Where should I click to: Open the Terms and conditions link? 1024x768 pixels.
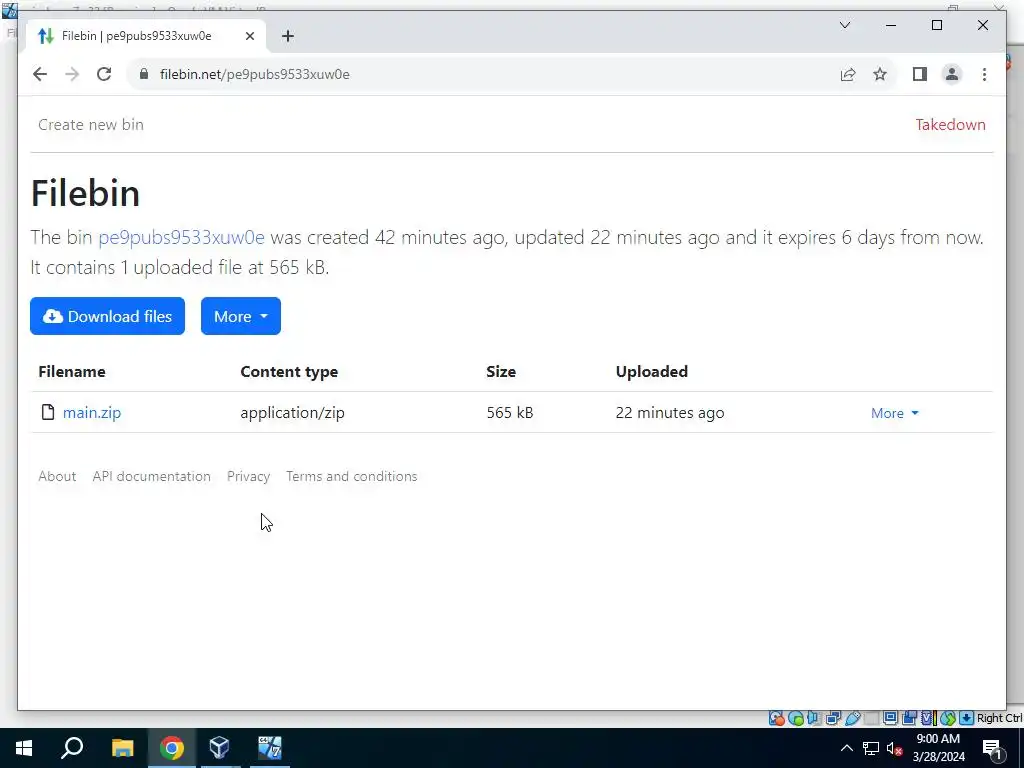coord(351,477)
